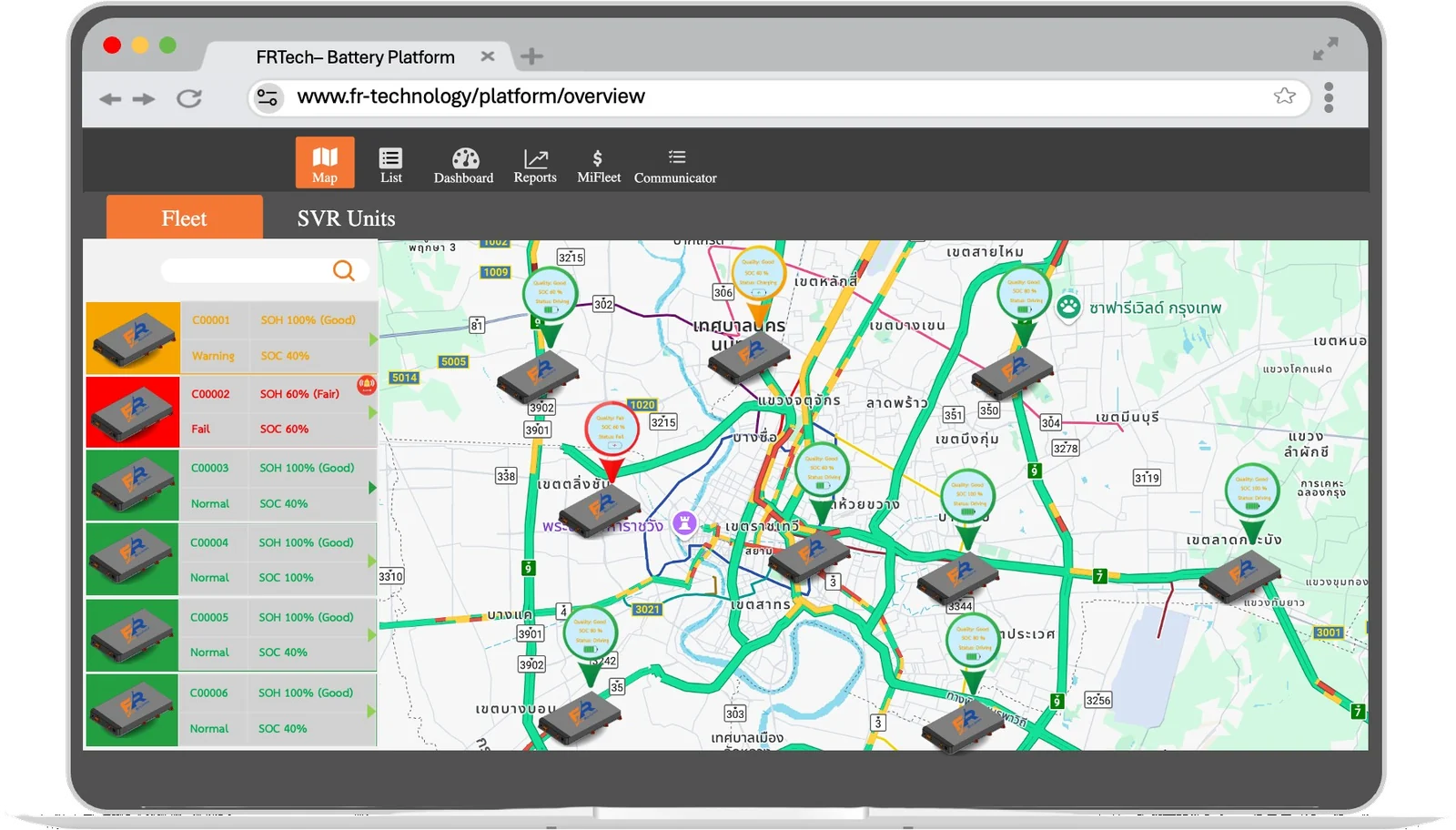Expand the C00006 row arrow
The height and width of the screenshot is (830, 1456).
(x=371, y=711)
